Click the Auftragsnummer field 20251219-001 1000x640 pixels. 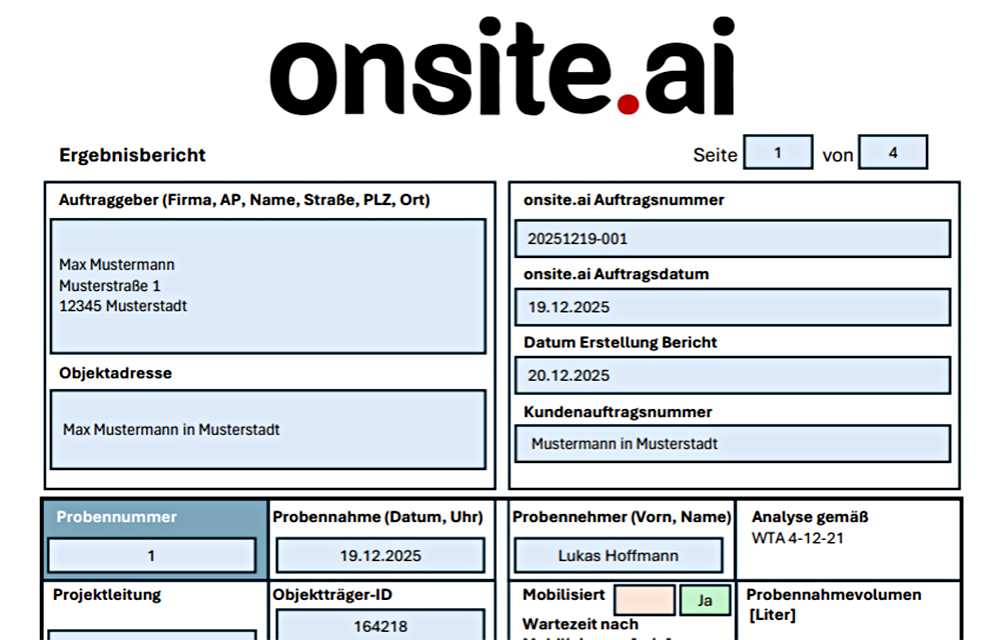(x=732, y=239)
